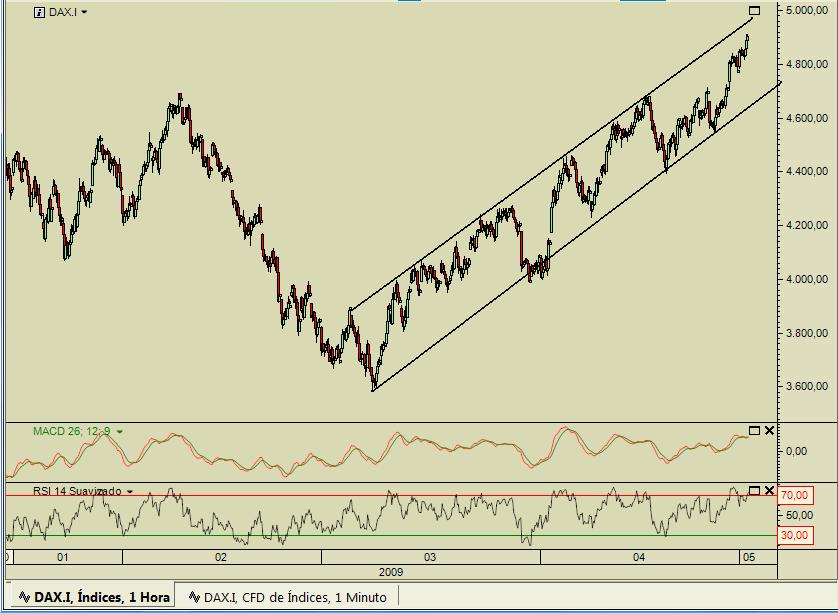Screen dimensions: 838x613
Task: Switch to DAX.I, Índices, 1 Hora tab
Action: click(94, 597)
